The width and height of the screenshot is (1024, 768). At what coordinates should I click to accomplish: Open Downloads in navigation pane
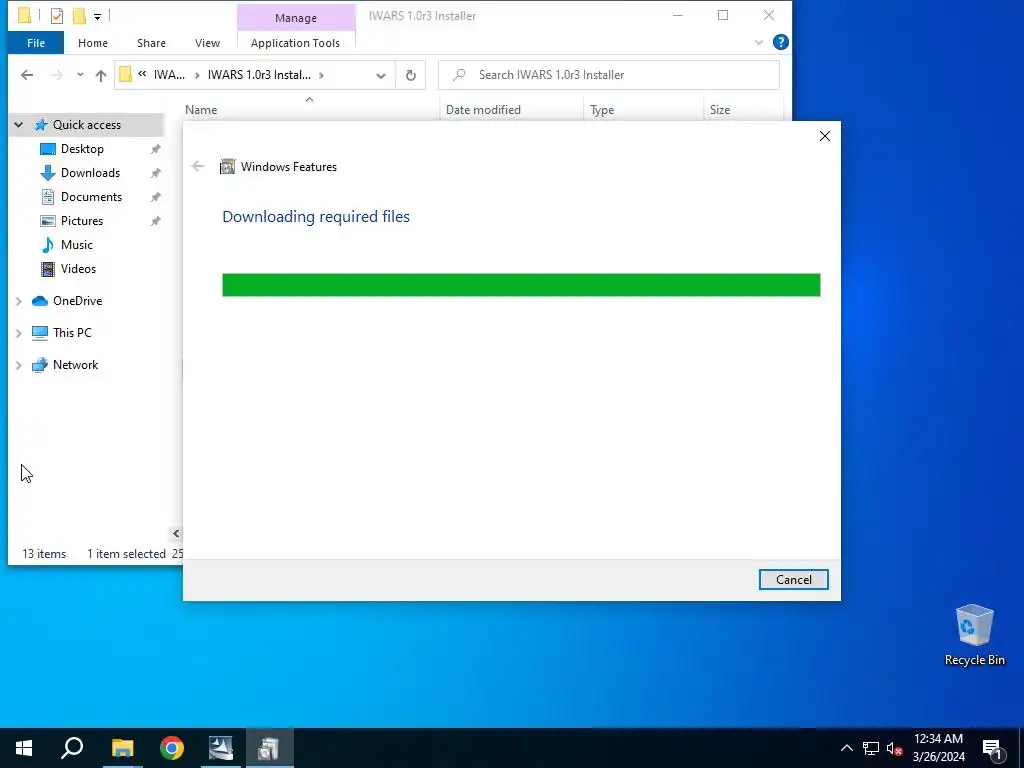[90, 173]
